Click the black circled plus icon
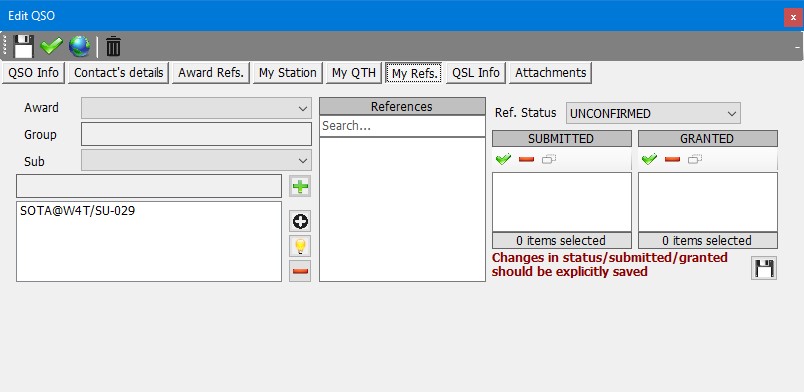Viewport: 804px width, 392px height. 300,222
